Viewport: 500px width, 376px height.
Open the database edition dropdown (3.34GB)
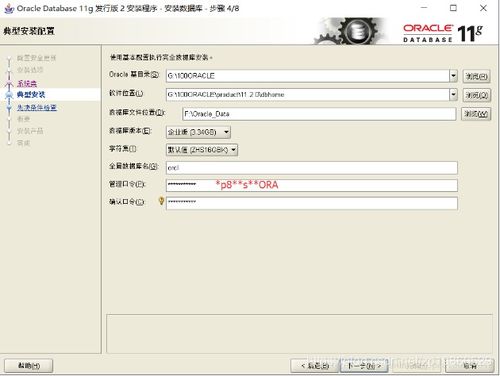[x=198, y=132]
